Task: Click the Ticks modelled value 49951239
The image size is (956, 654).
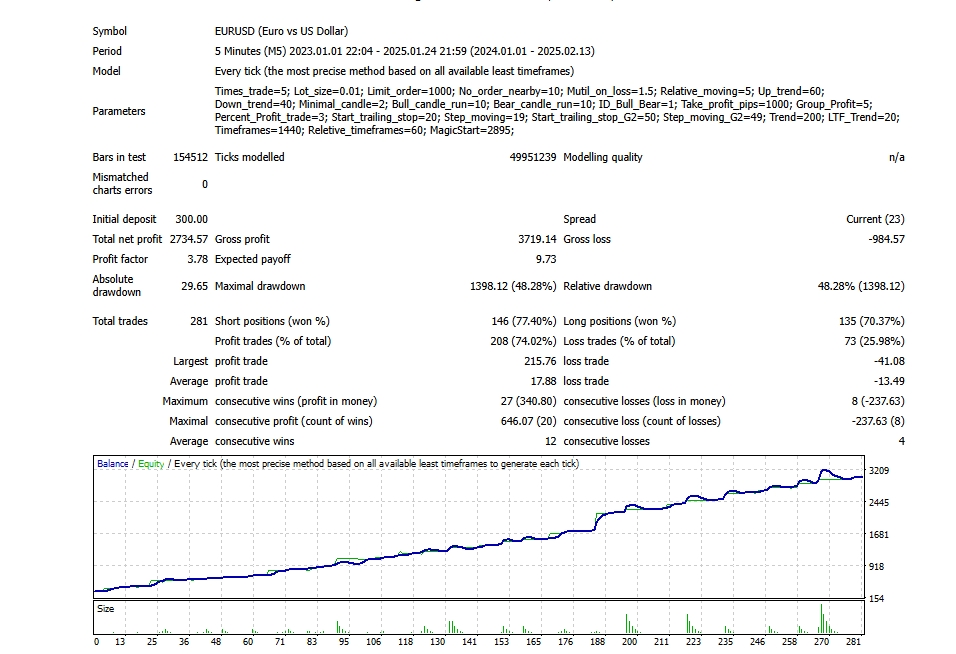Action: click(533, 157)
